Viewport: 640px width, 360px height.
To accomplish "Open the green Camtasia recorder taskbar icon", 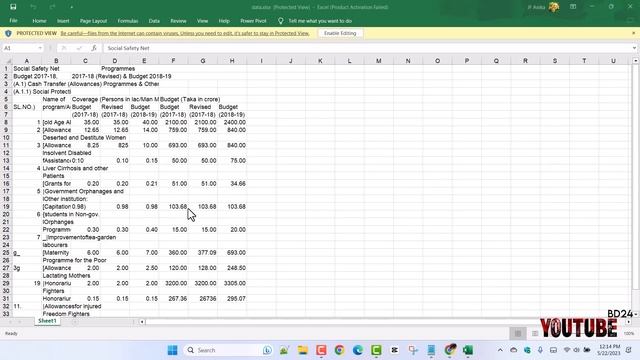I will click(x=376, y=350).
